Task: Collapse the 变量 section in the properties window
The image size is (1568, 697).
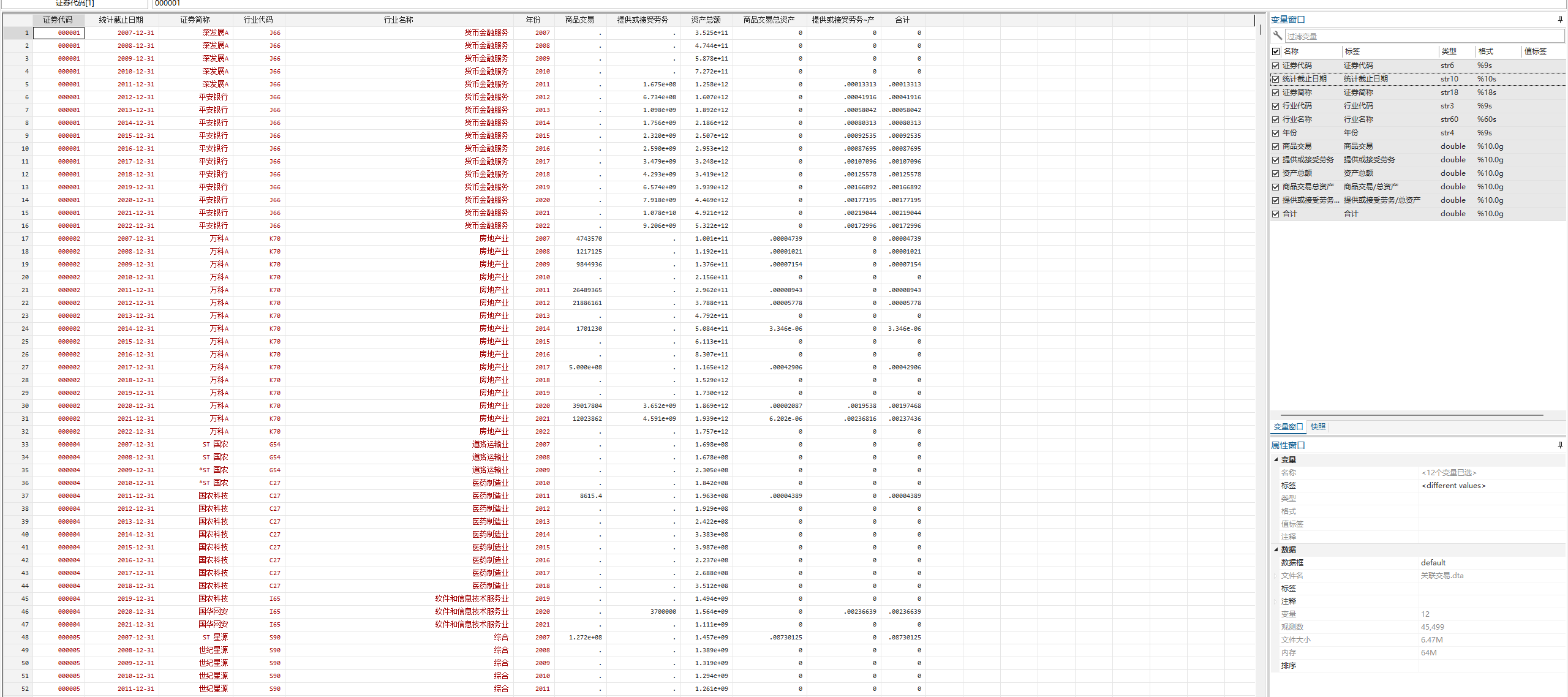Action: pyautogui.click(x=1276, y=459)
